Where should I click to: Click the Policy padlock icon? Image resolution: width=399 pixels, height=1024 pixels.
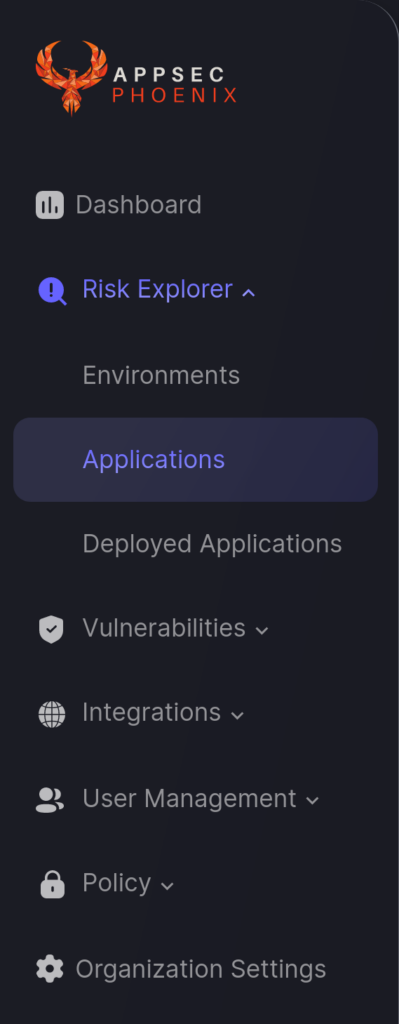(x=52, y=884)
